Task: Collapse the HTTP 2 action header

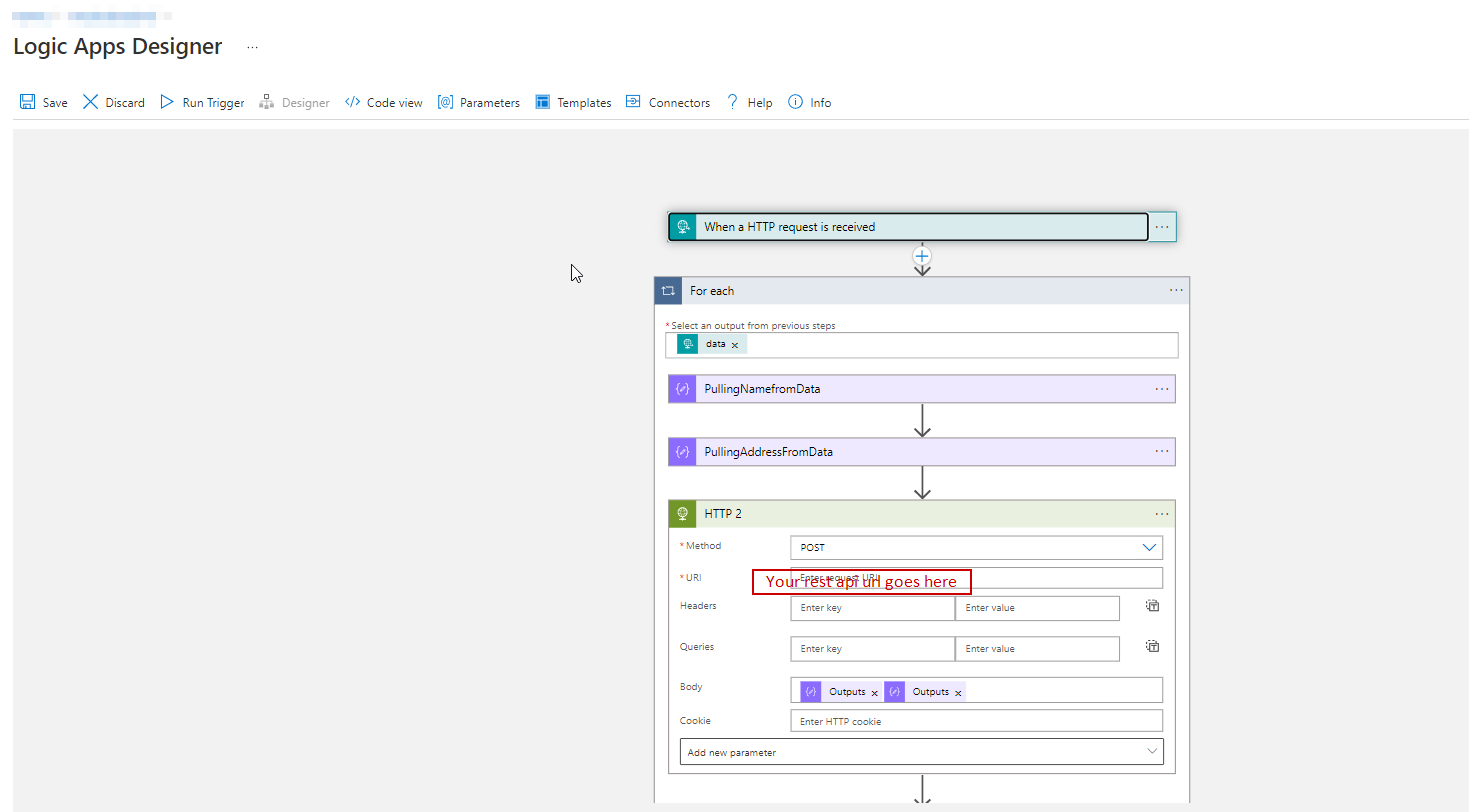Action: point(921,514)
